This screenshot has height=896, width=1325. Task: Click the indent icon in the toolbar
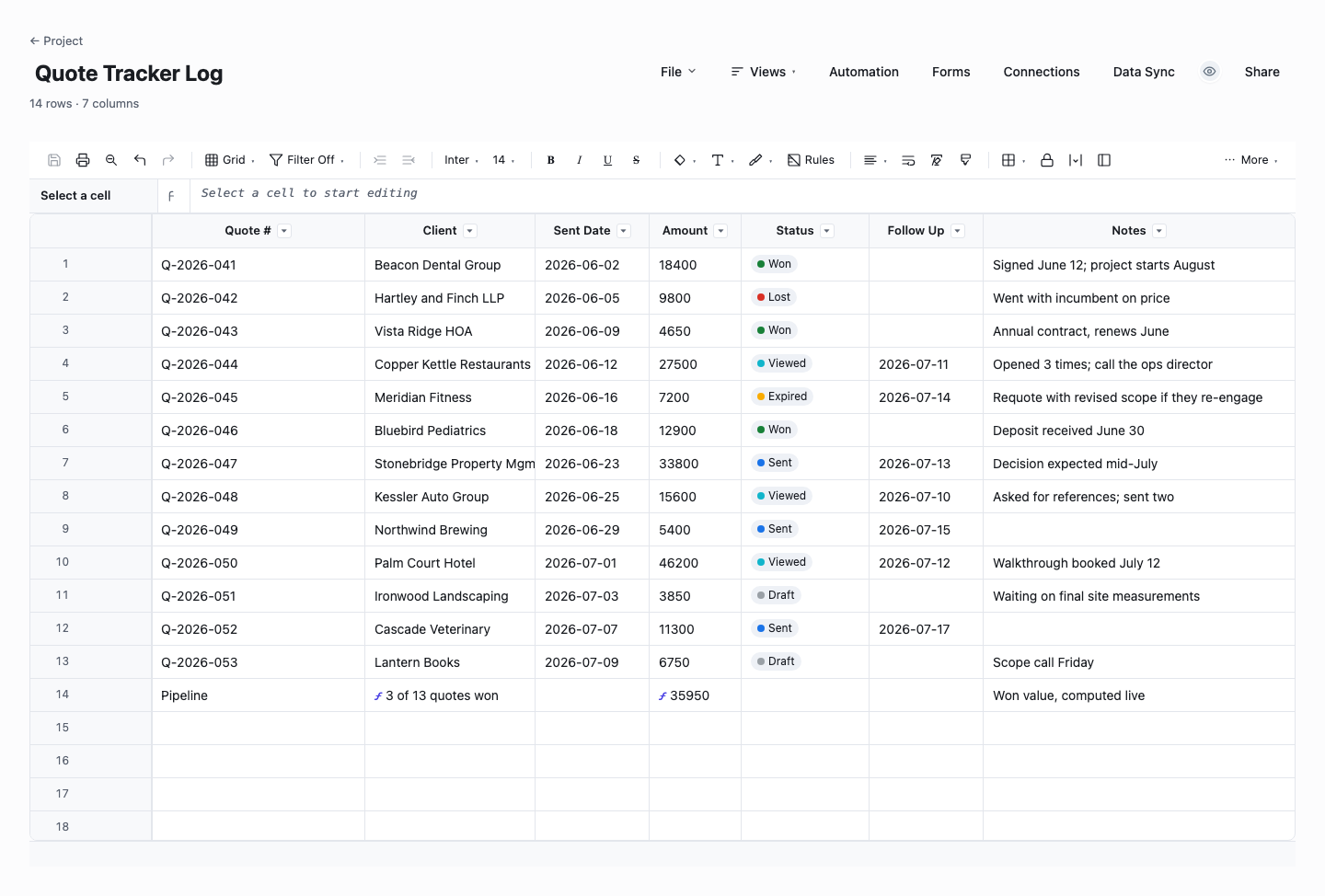point(380,160)
